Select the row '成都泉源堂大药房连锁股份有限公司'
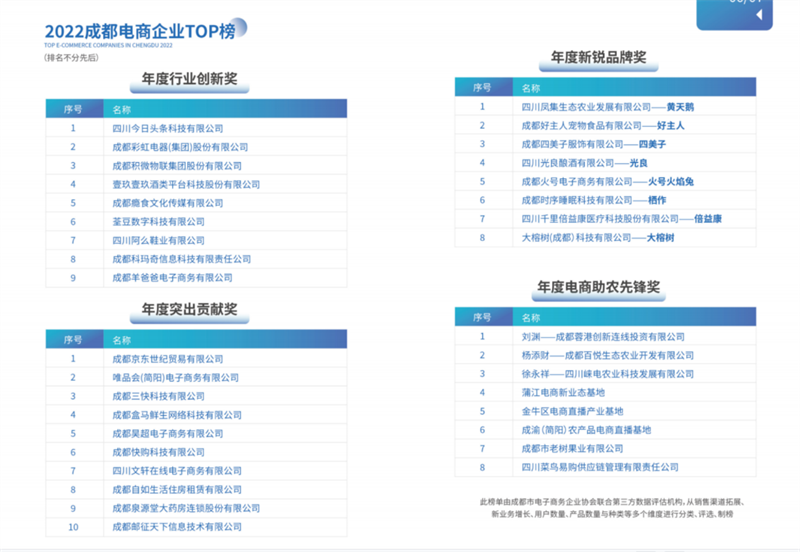The height and width of the screenshot is (552, 800). coord(196,508)
